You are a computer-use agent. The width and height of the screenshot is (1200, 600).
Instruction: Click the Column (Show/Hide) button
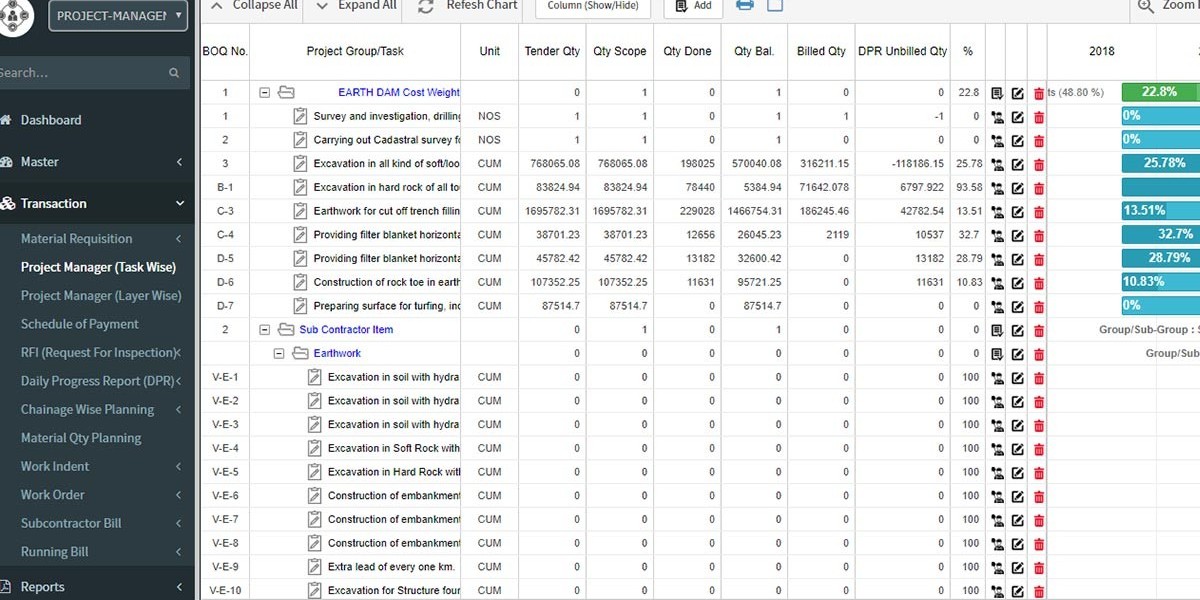(593, 7)
